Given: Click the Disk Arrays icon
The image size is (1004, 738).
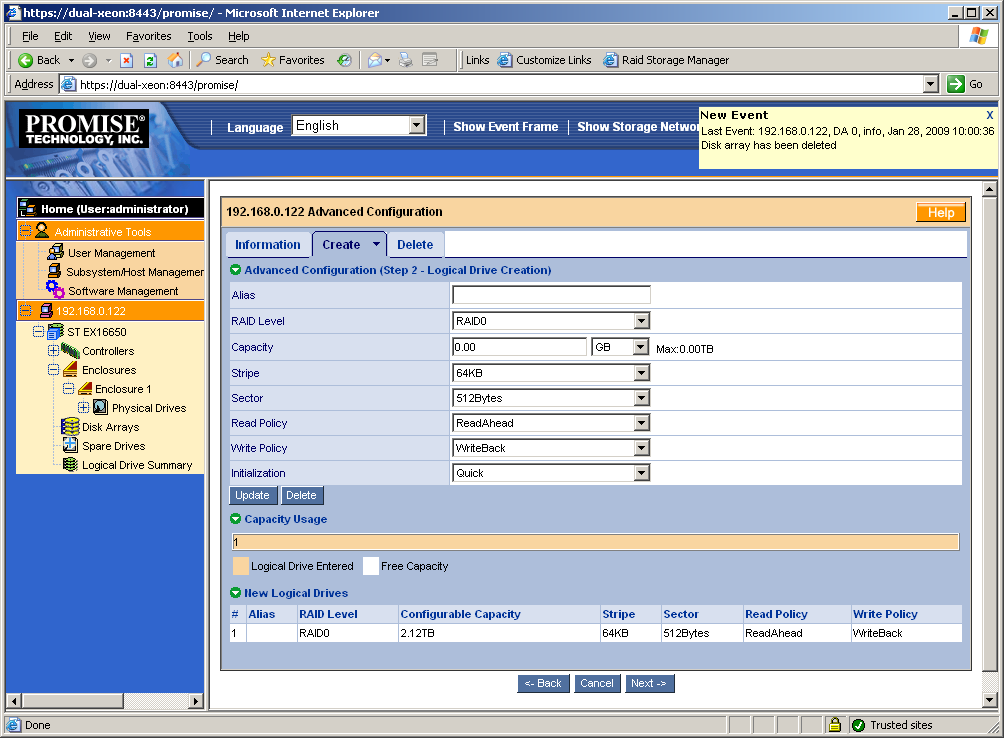Looking at the screenshot, I should (x=70, y=426).
